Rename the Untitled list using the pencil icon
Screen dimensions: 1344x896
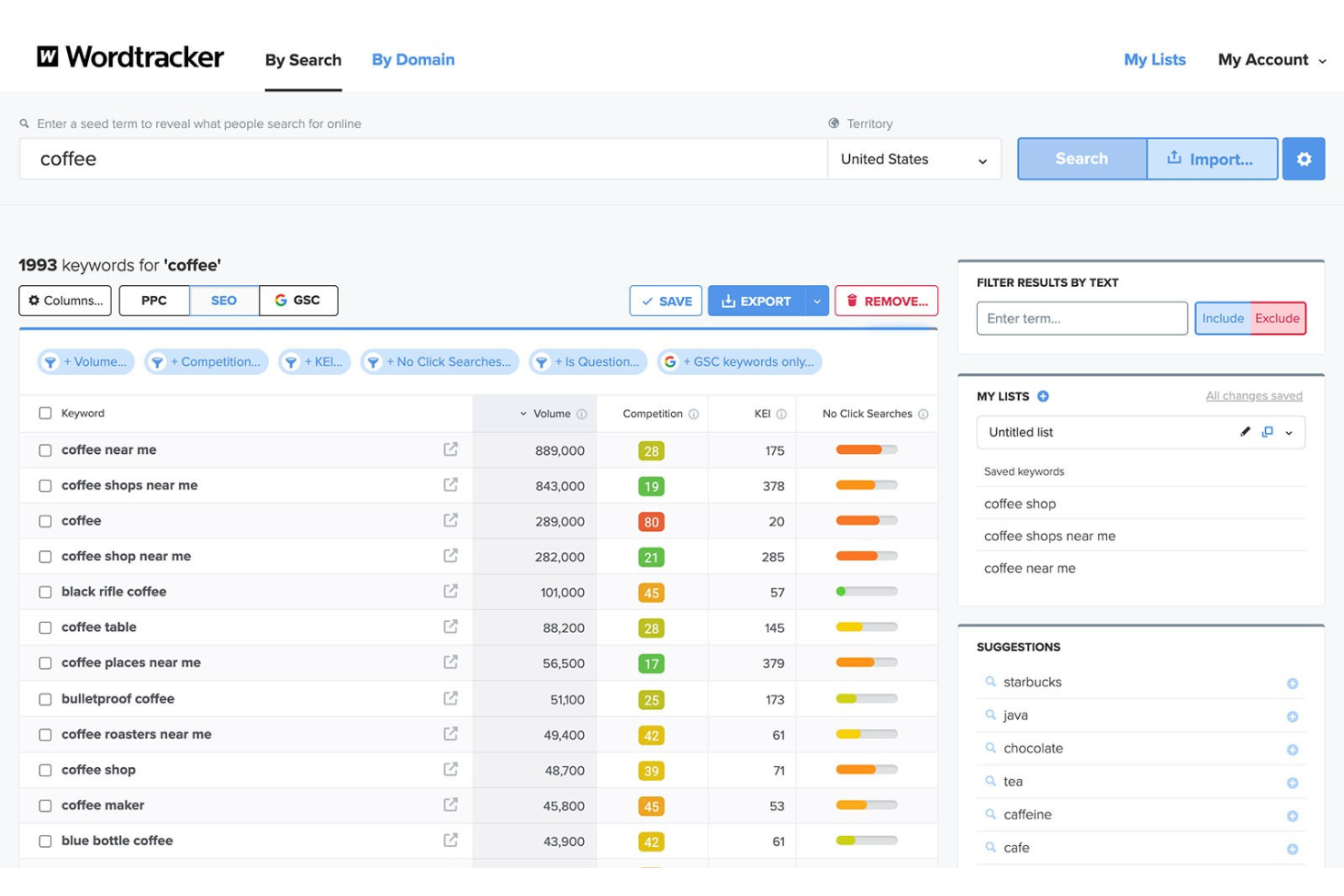[1245, 432]
